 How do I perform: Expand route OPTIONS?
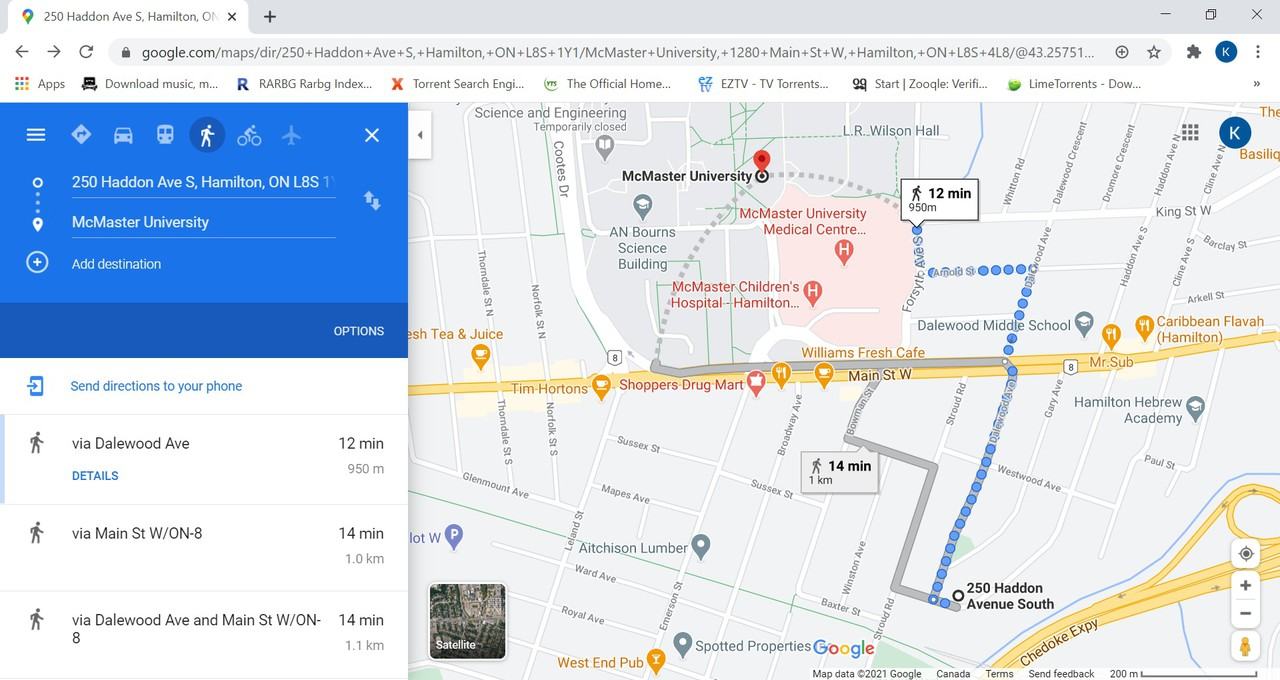coord(358,331)
